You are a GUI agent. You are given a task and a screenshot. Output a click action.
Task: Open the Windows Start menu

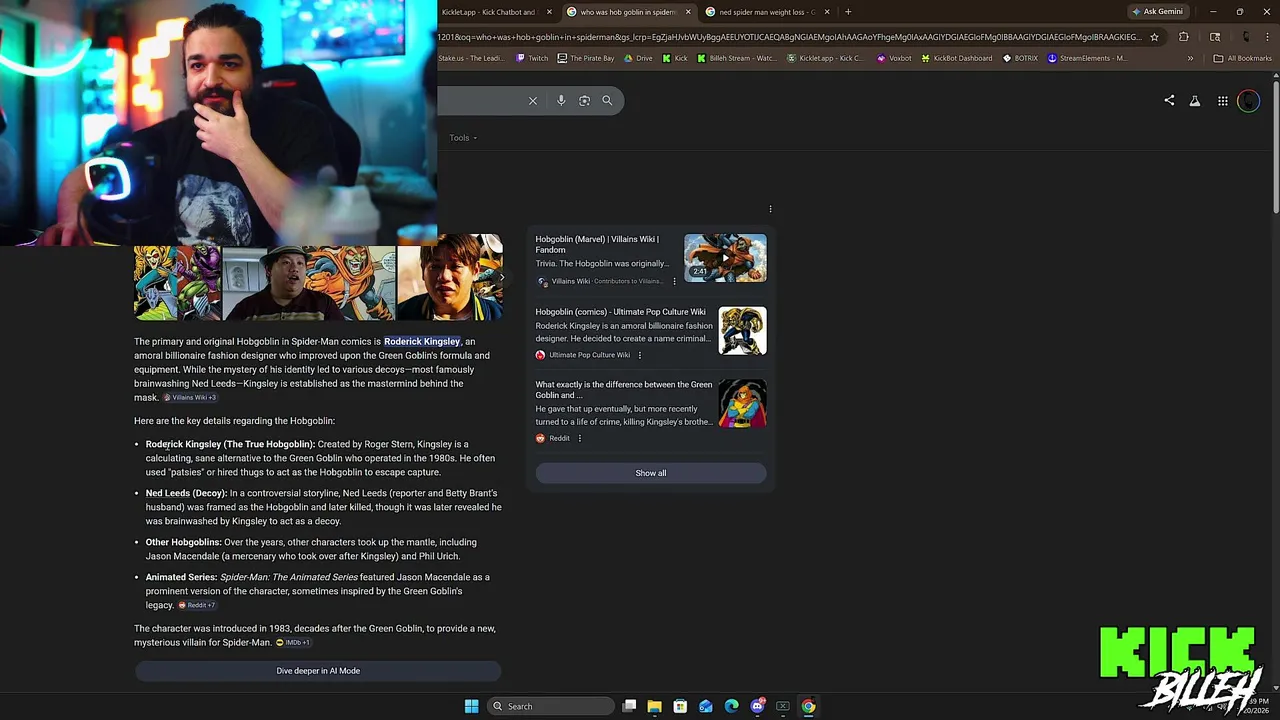(472, 706)
